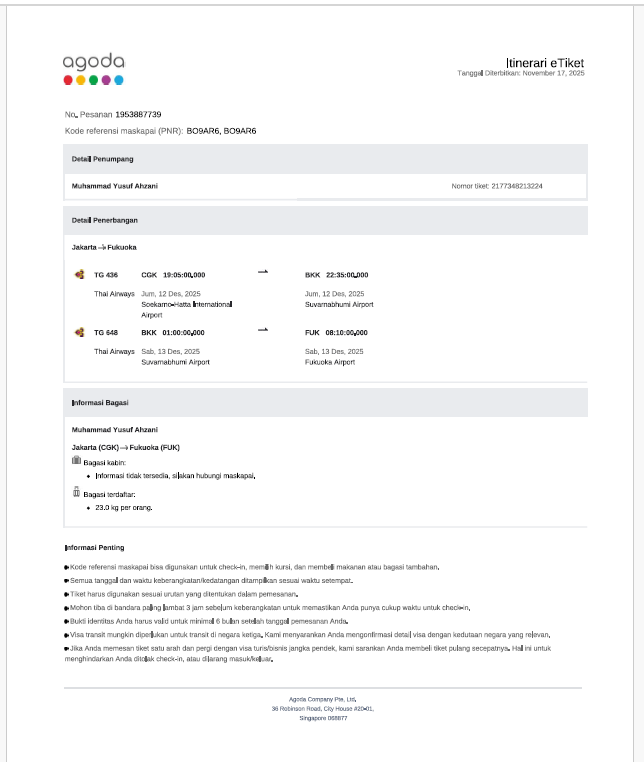This screenshot has width=644, height=762.
Task: Click the agoda logo wordmark
Action: point(93,61)
